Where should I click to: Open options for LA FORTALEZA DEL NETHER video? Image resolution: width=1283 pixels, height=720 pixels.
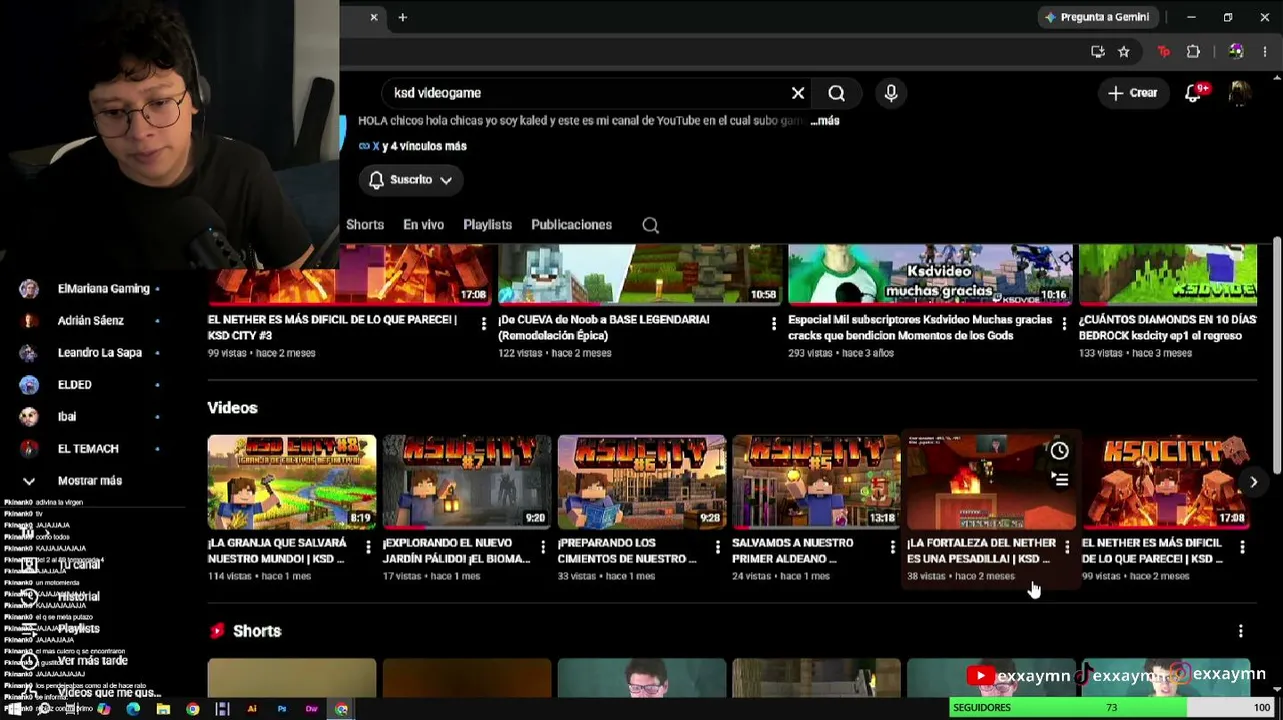click(1067, 547)
